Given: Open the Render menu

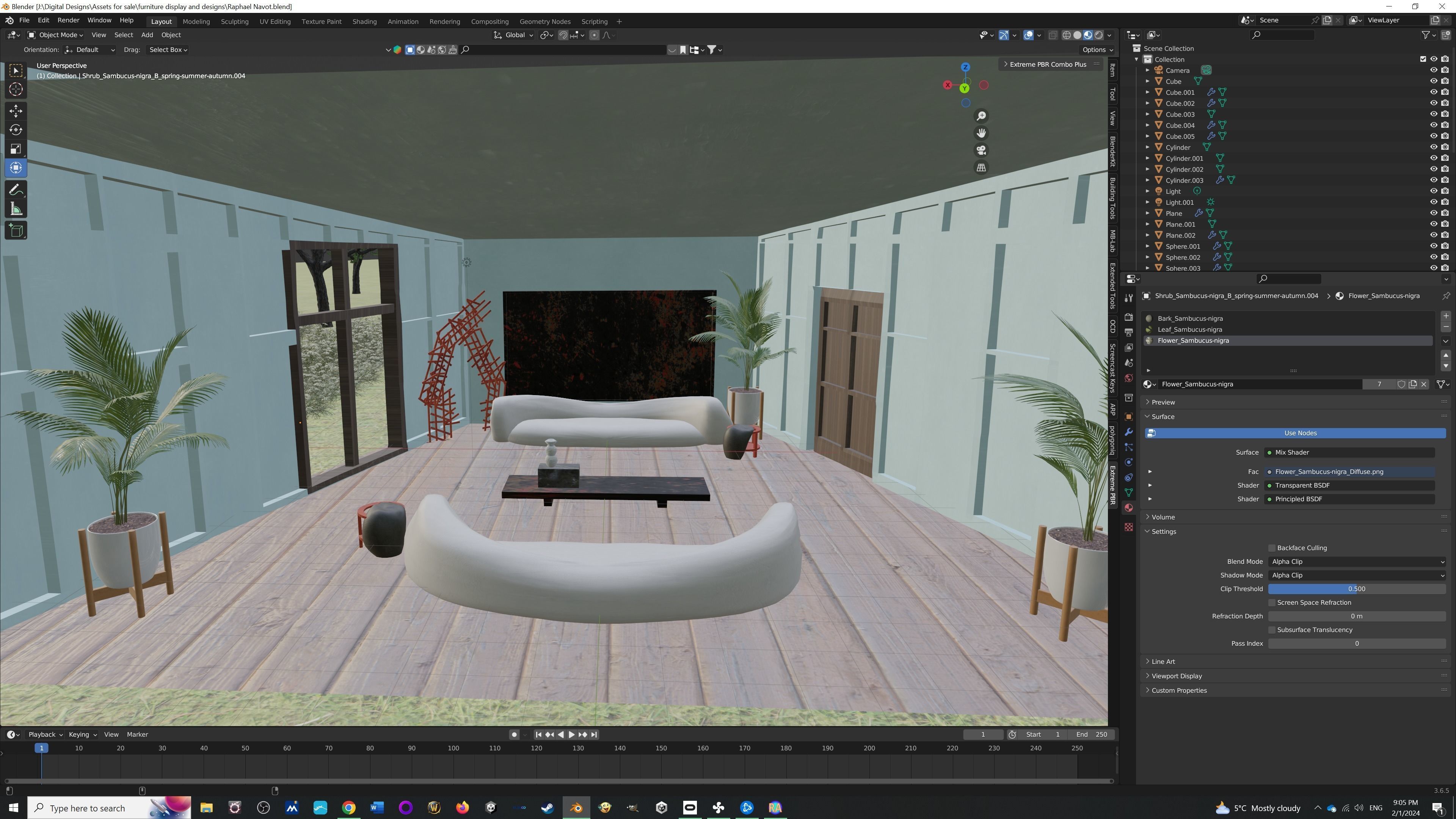Looking at the screenshot, I should click(68, 20).
